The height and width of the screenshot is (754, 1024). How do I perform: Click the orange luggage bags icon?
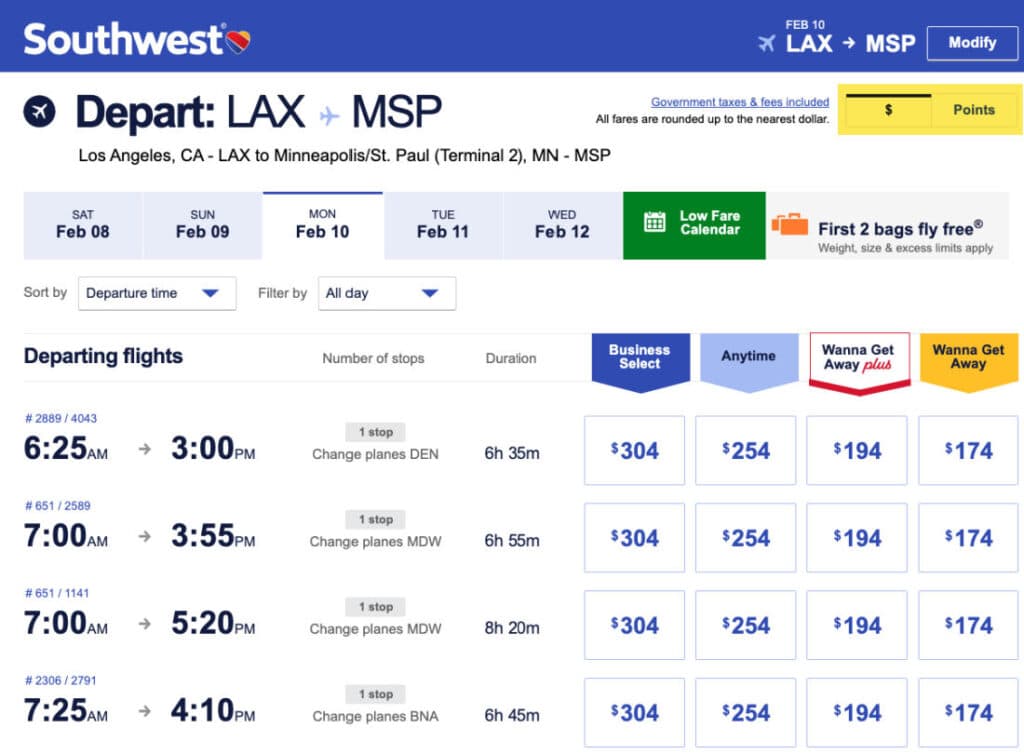[x=790, y=224]
